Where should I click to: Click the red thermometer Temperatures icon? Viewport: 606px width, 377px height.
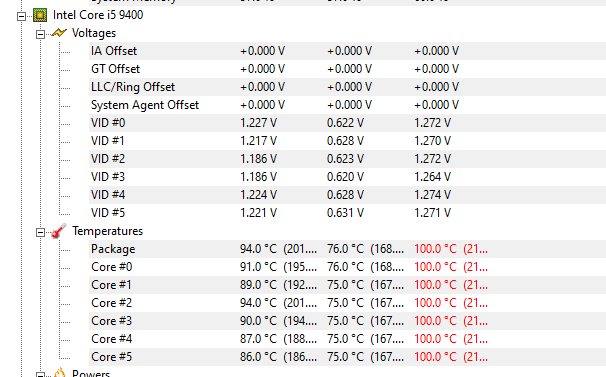(58, 231)
